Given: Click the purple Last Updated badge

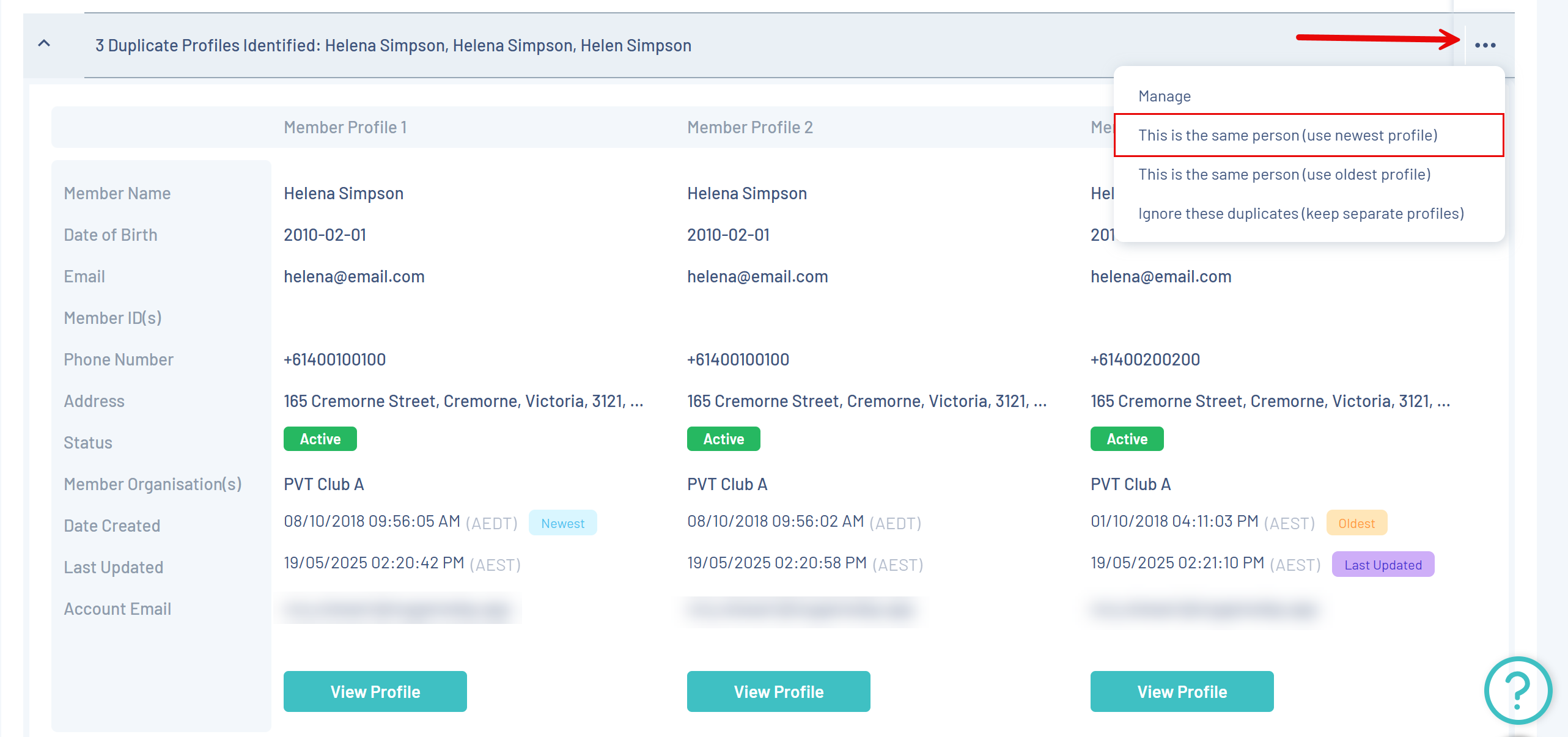Looking at the screenshot, I should [1382, 565].
